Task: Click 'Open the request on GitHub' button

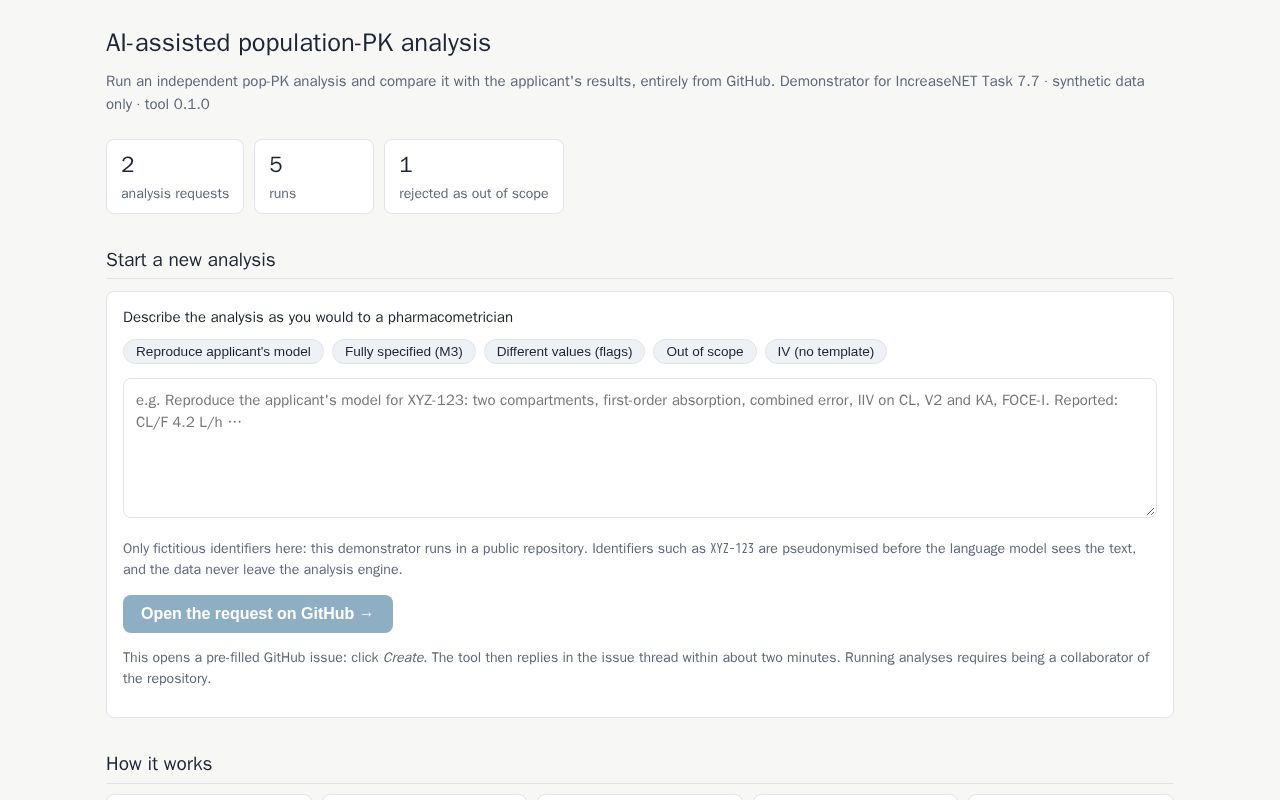Action: 258,614
